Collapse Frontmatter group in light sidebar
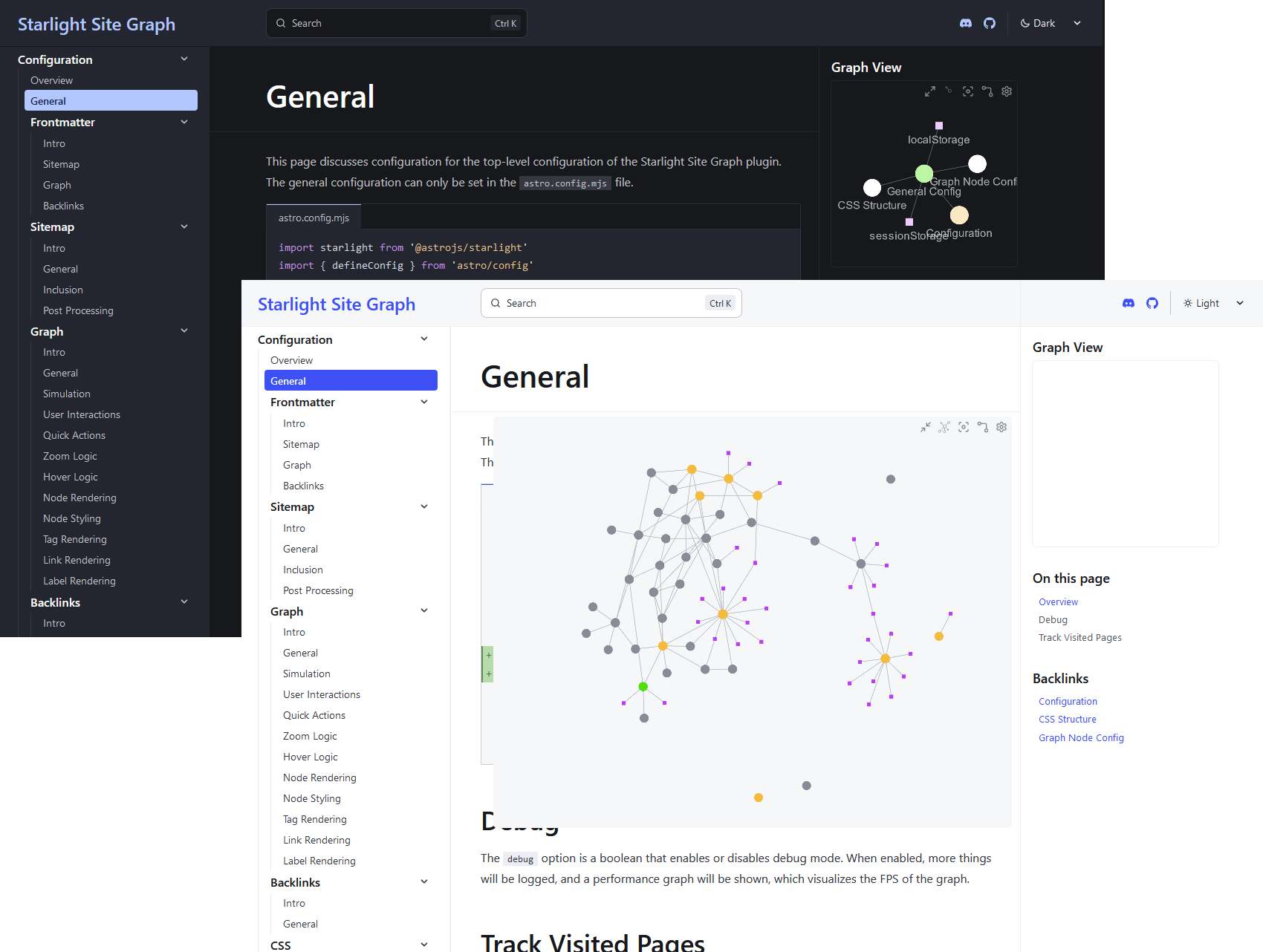 tap(424, 402)
